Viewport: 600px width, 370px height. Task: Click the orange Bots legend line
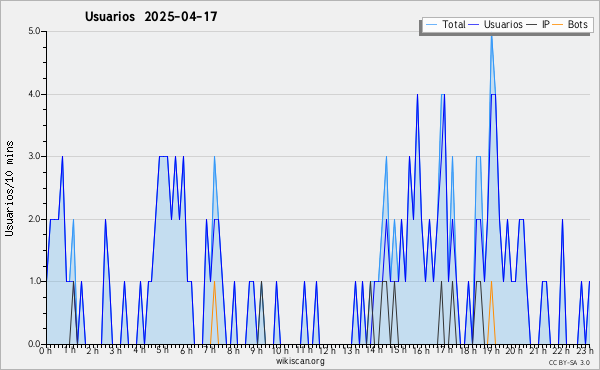558,25
